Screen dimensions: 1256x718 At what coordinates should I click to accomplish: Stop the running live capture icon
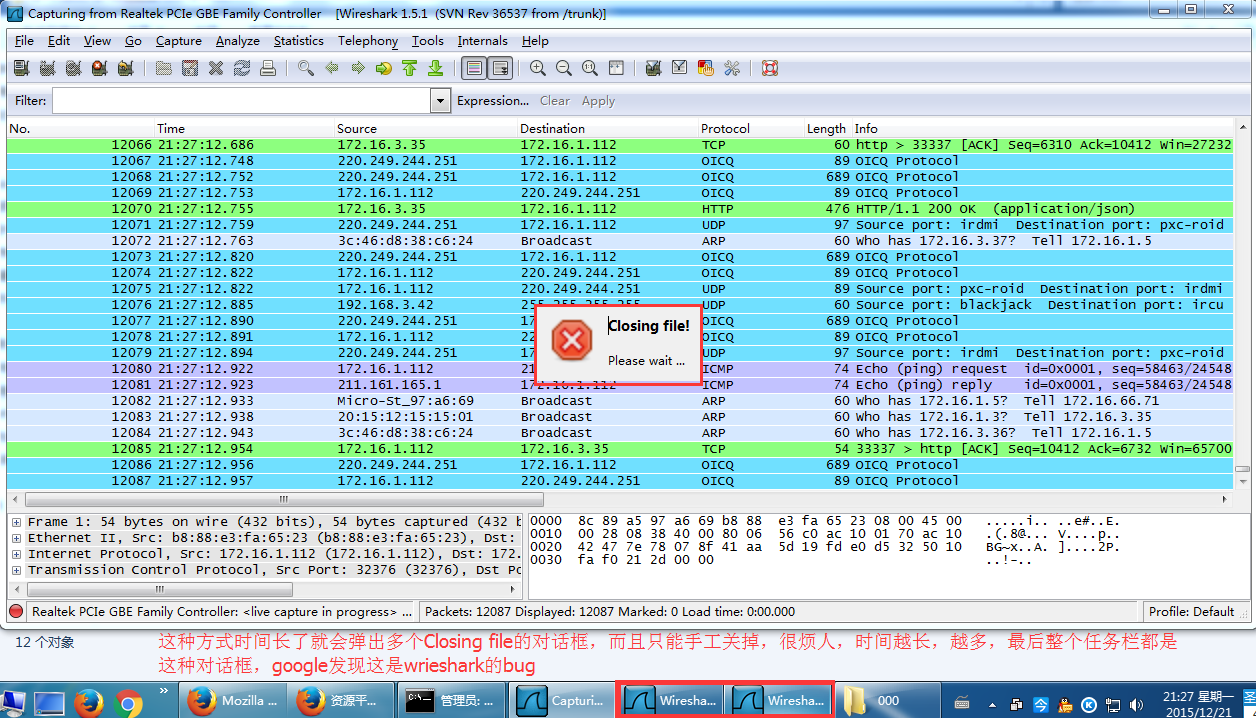point(99,68)
